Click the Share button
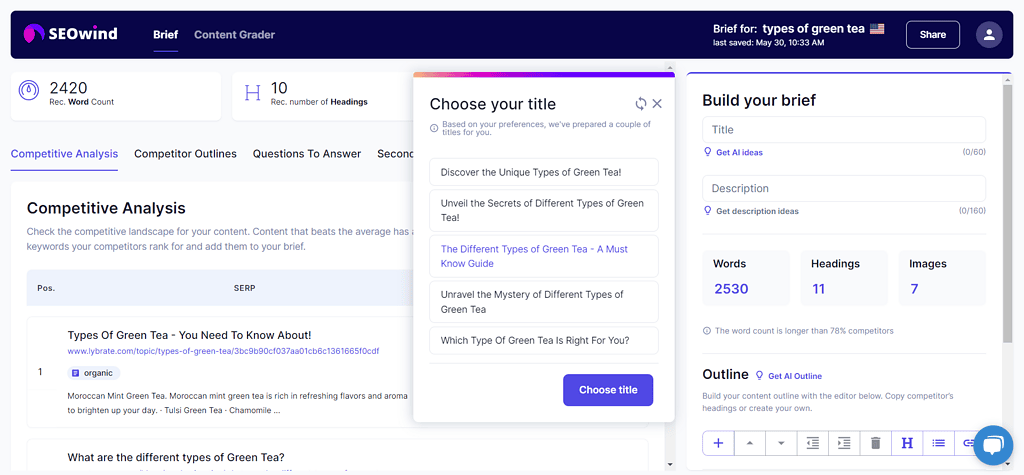This screenshot has height=475, width=1024. click(x=933, y=35)
